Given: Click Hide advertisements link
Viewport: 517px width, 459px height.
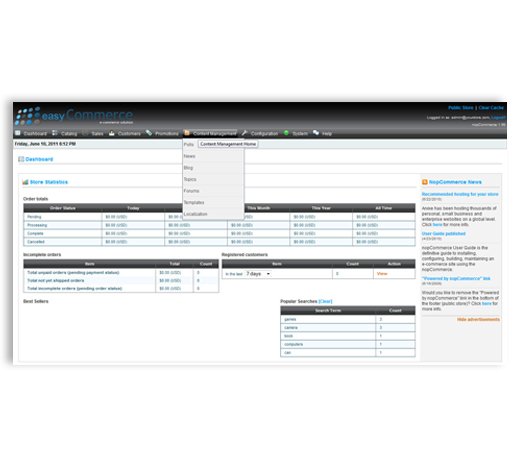Looking at the screenshot, I should point(478,320).
